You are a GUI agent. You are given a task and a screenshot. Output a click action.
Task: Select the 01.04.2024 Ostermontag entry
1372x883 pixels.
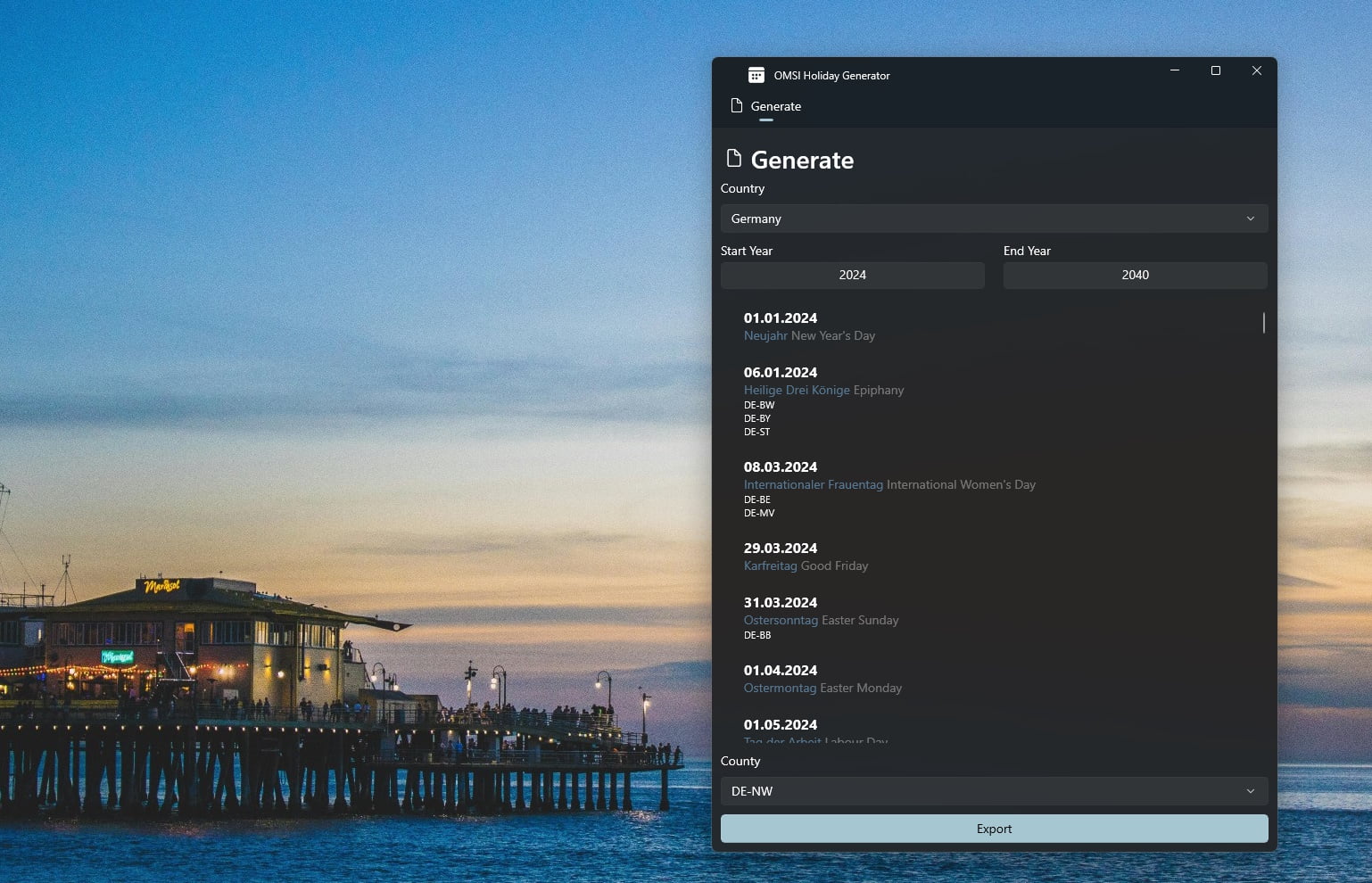pos(990,679)
